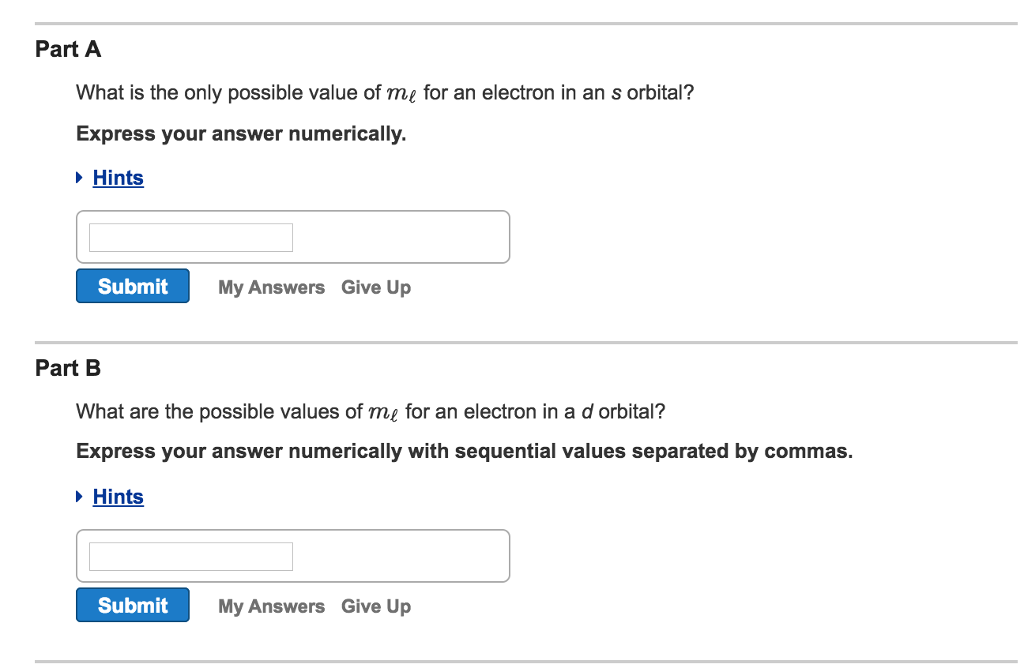The image size is (1024, 668).
Task: Submit the answer for Part A
Action: (132, 286)
